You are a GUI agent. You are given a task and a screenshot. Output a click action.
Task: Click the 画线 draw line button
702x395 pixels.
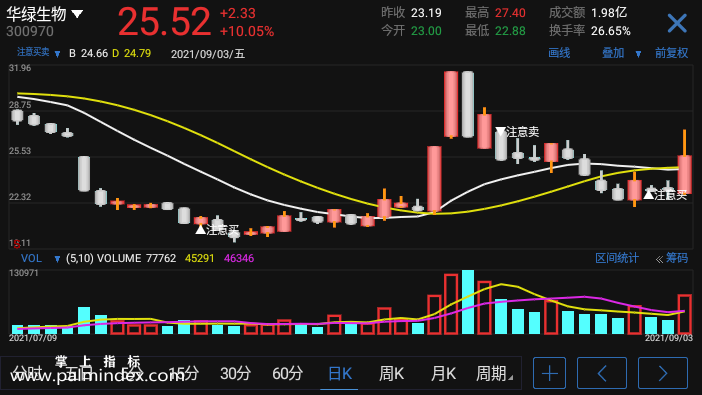(559, 53)
